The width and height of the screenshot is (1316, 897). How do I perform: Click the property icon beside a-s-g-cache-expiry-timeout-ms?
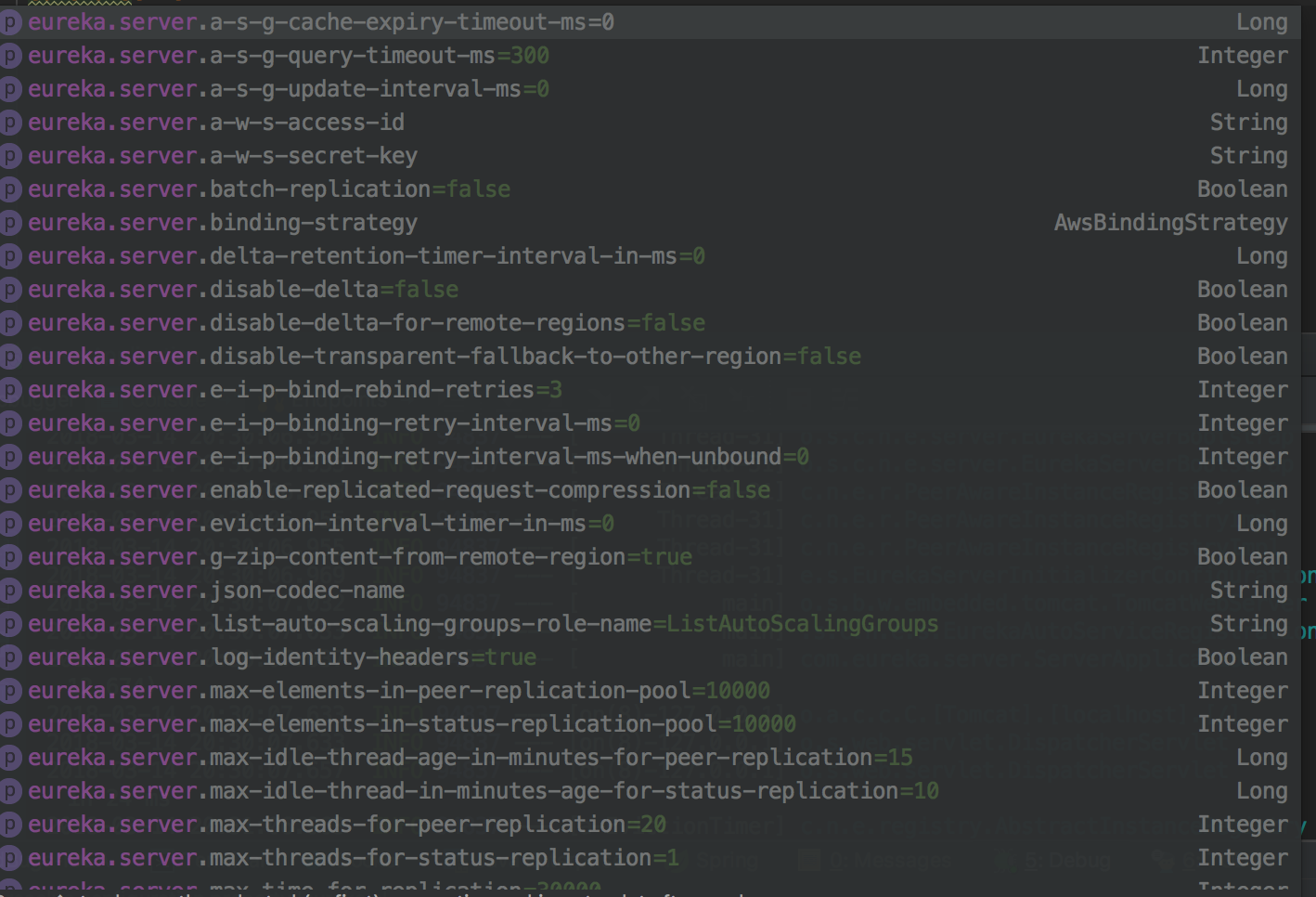[x=11, y=22]
